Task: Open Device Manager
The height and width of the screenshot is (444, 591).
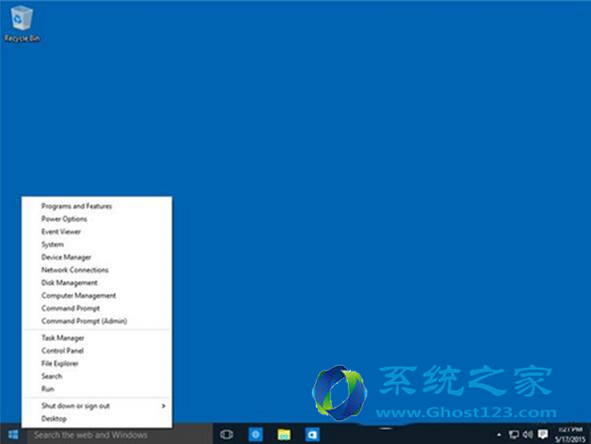Action: pos(97,257)
